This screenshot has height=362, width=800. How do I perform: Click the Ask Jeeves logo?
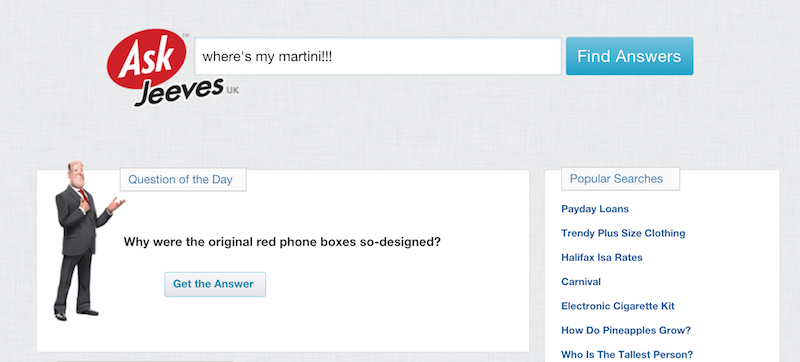point(172,68)
